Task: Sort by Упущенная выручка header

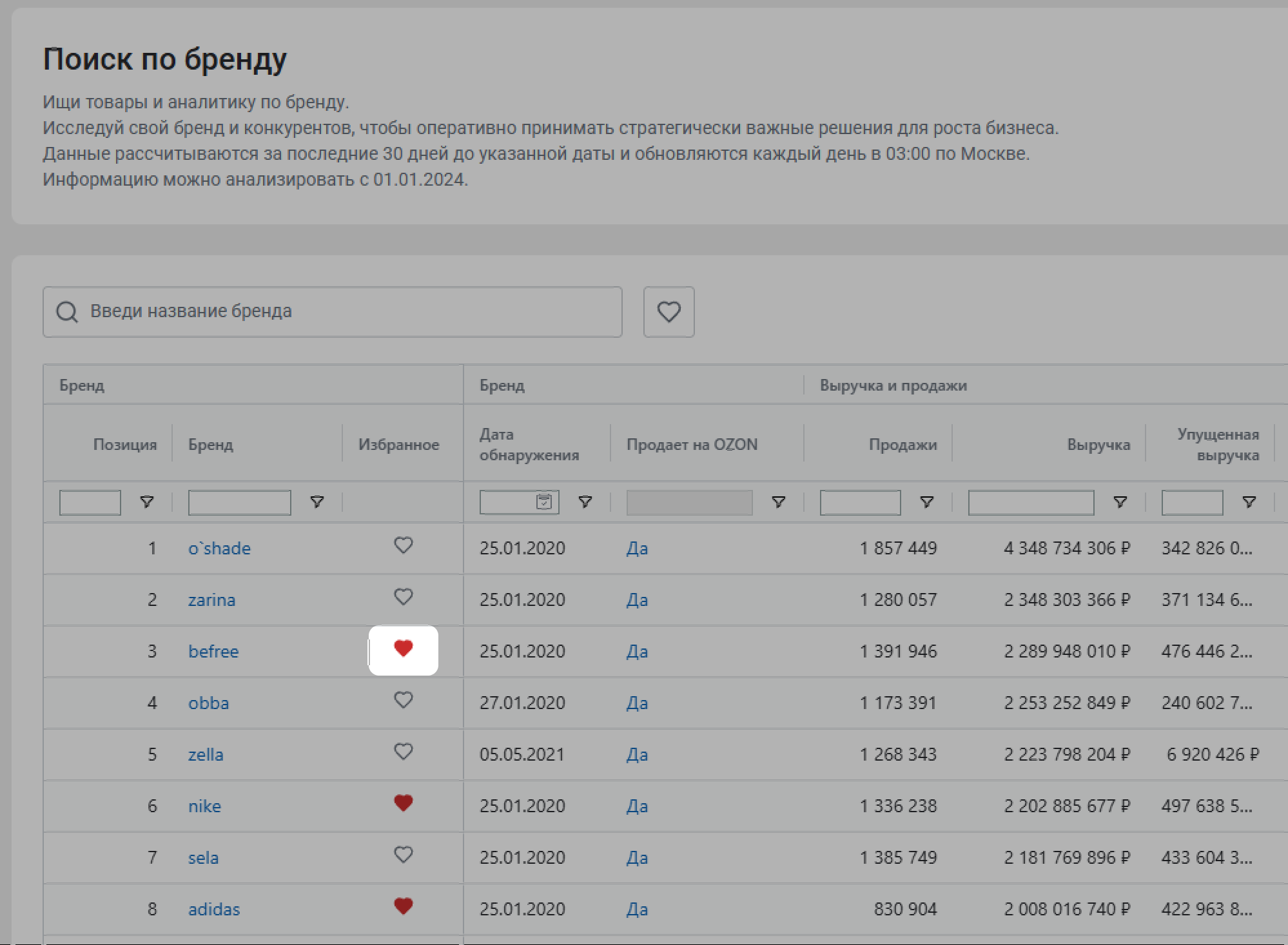Action: [x=1218, y=444]
